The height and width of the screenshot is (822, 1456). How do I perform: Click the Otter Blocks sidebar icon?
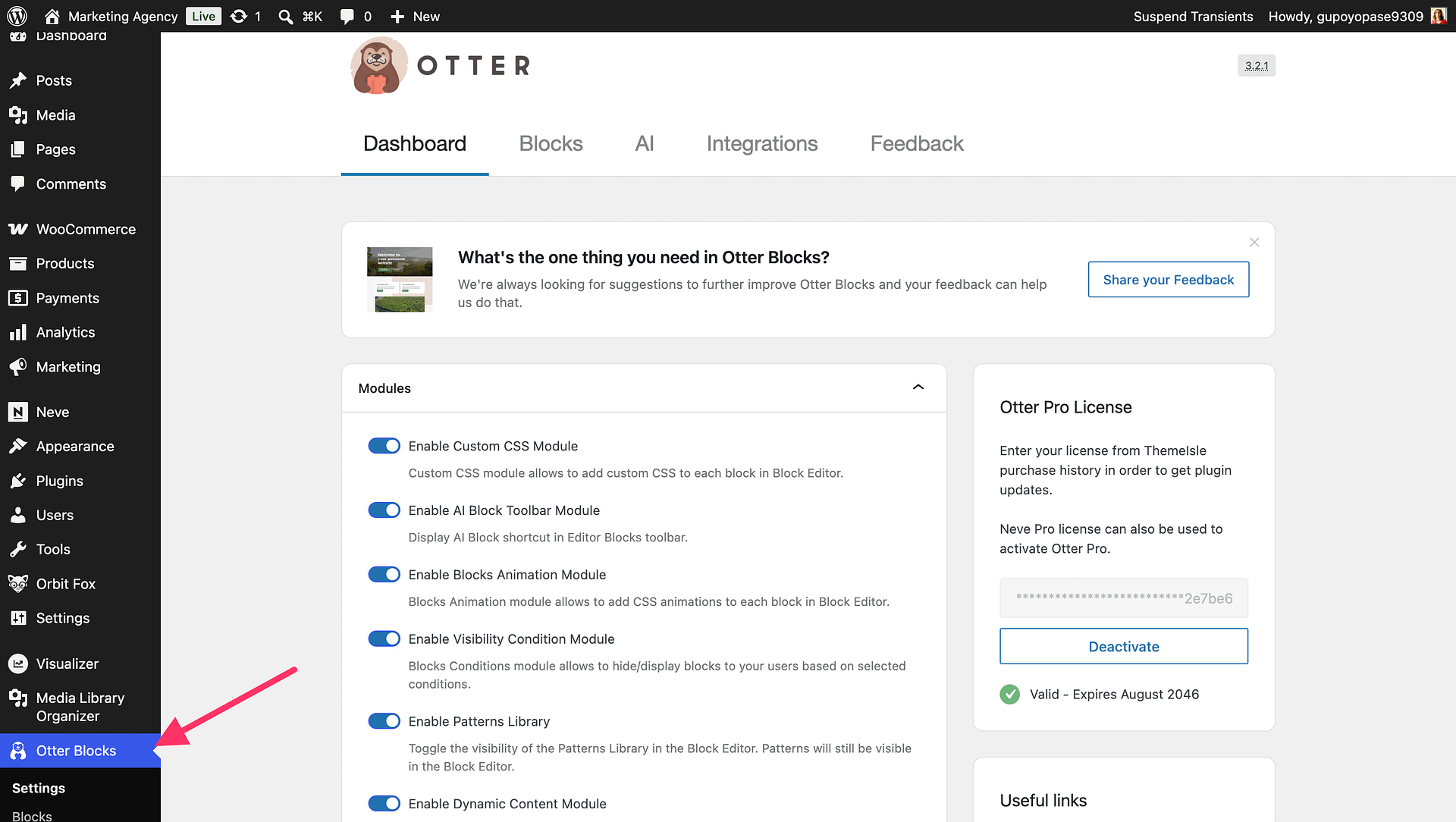tap(18, 751)
